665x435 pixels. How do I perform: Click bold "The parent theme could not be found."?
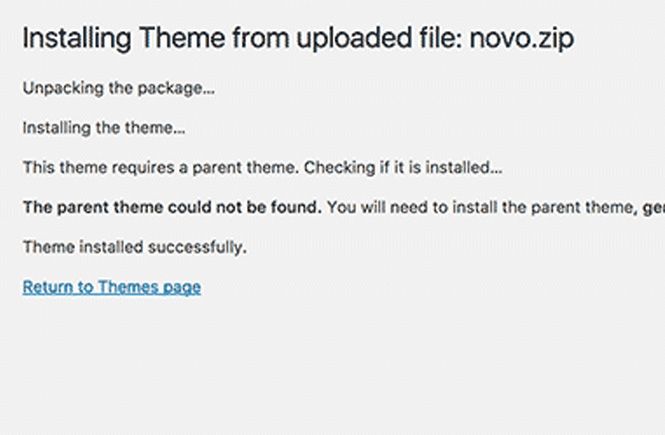[x=172, y=207]
